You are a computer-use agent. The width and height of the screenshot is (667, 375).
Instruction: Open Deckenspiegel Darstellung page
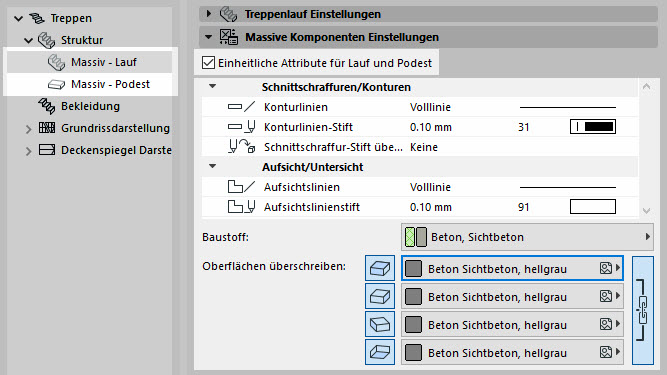(x=116, y=150)
